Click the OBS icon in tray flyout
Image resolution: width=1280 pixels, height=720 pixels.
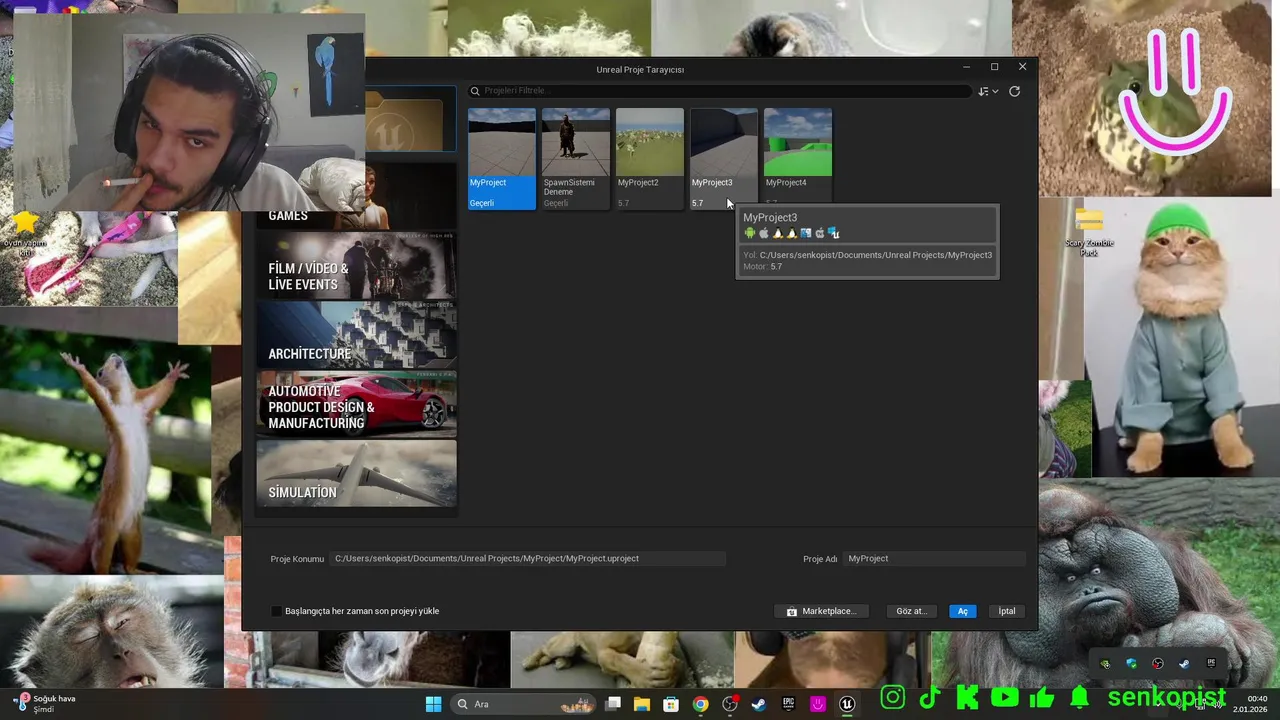[1158, 664]
